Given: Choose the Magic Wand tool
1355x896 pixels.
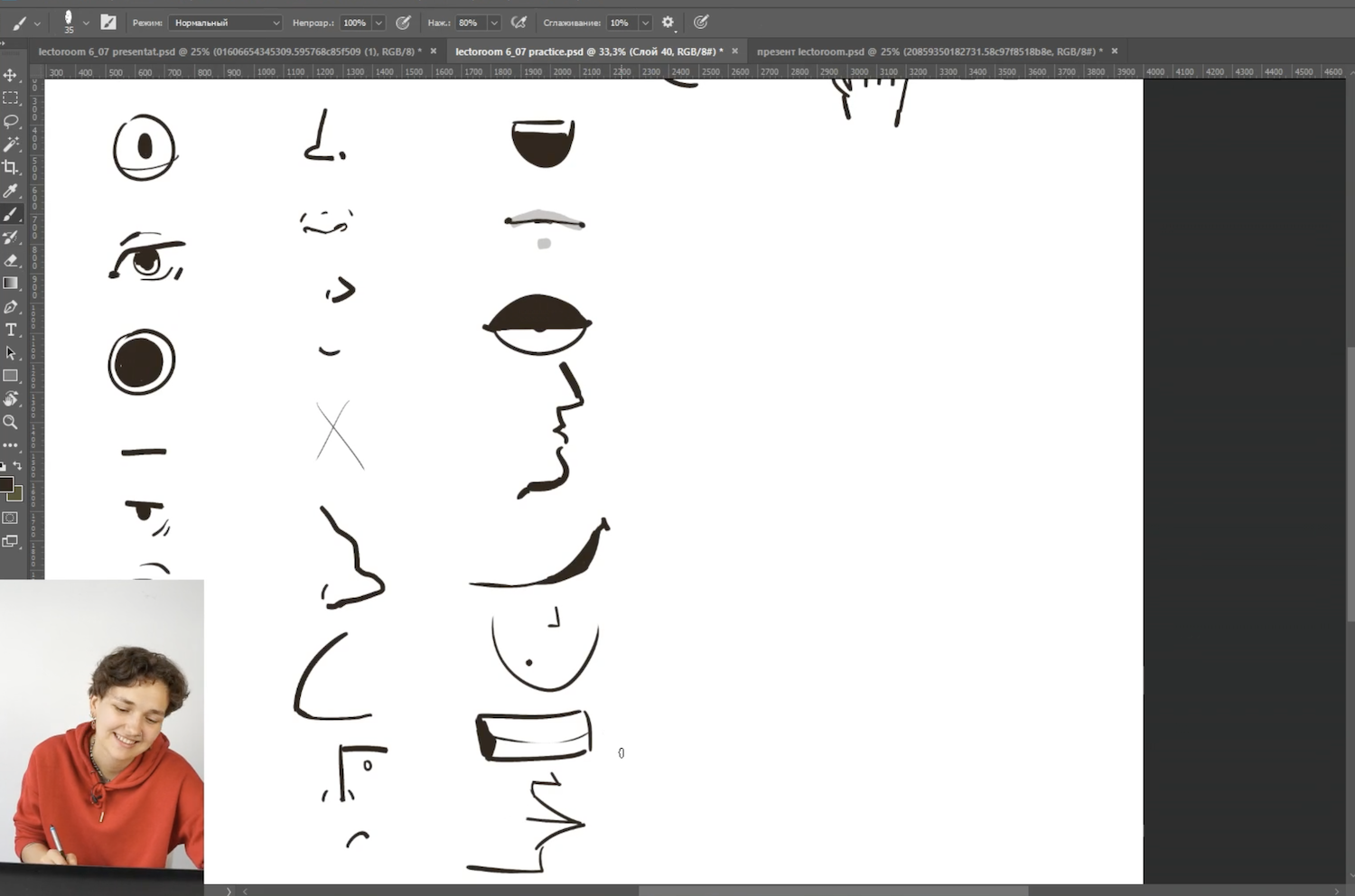Looking at the screenshot, I should point(11,145).
